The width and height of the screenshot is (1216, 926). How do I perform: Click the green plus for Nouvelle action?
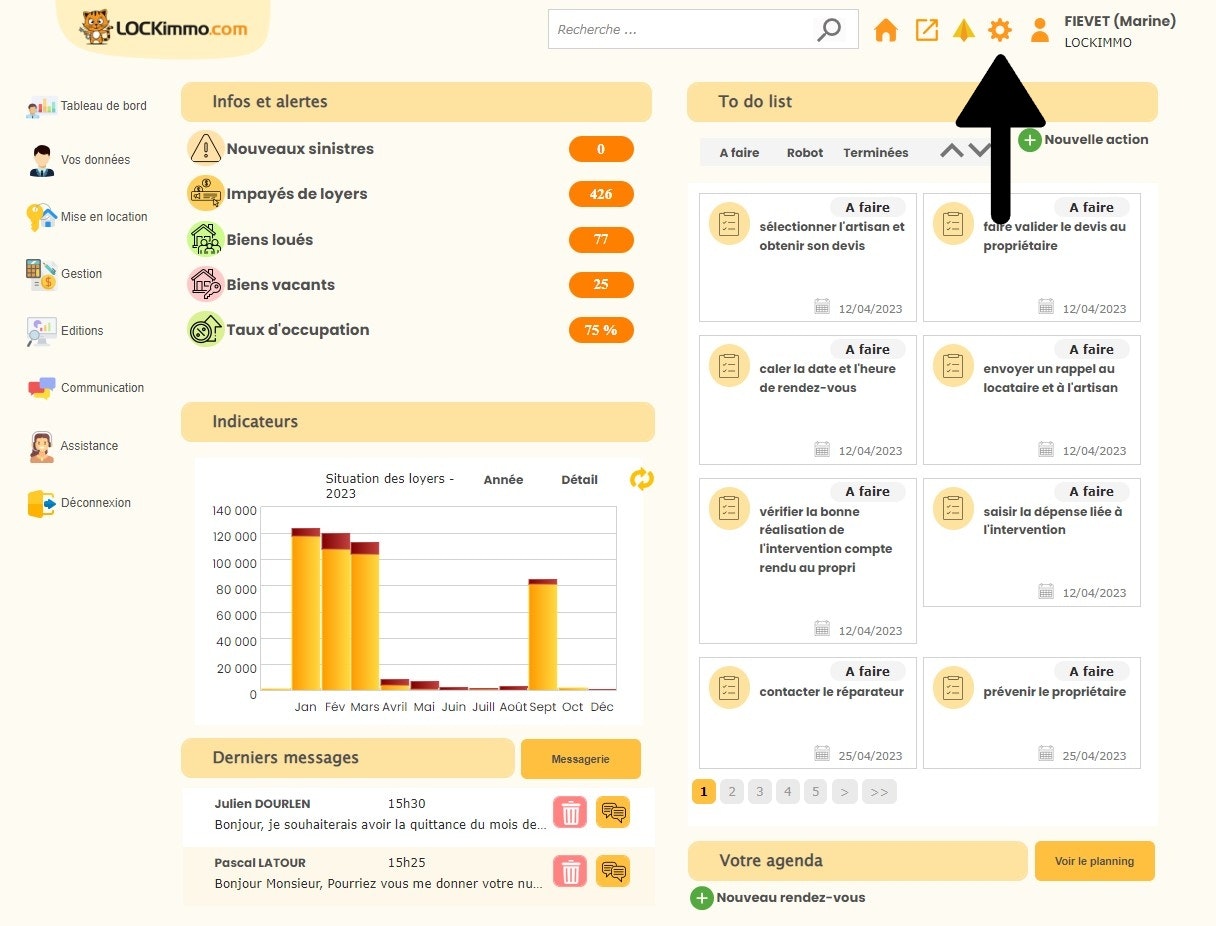[1029, 140]
